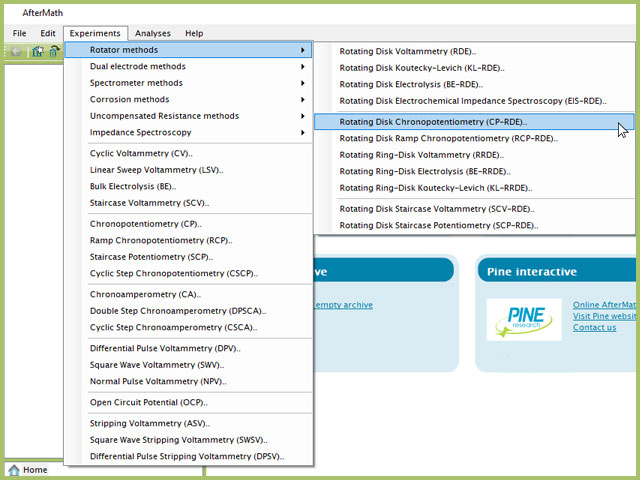Viewport: 640px width, 480px height.
Task: Pick Rotating Disk Electrolysis (BE-RDE)
Action: tap(475, 84)
